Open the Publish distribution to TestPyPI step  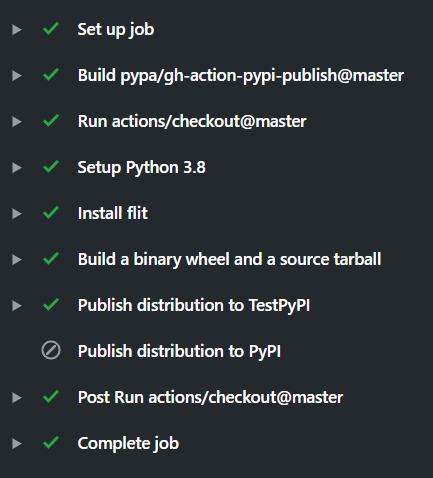[x=194, y=305]
